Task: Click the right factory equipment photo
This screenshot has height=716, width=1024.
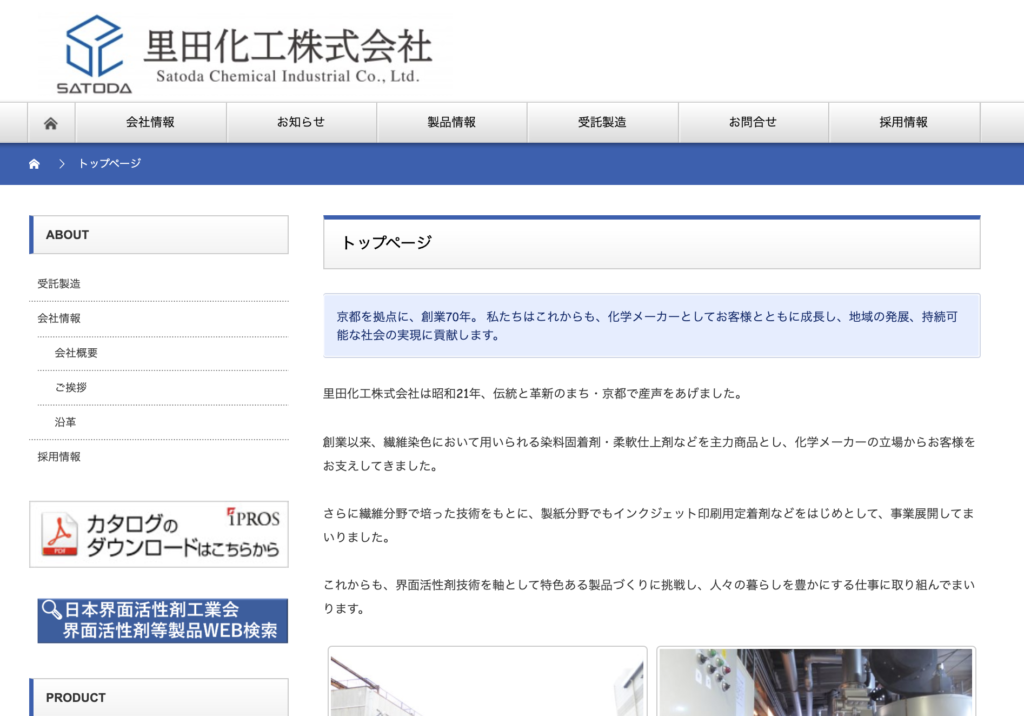Action: 816,681
